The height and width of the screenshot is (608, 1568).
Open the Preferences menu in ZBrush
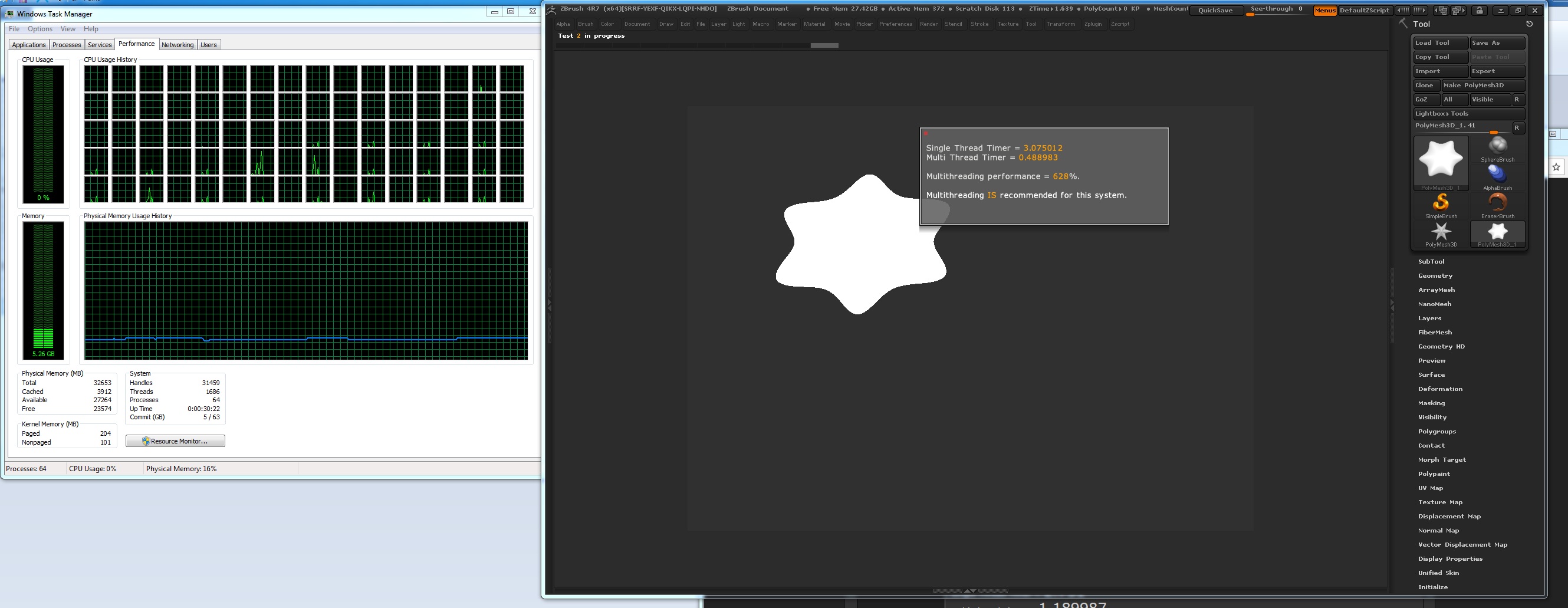point(895,24)
